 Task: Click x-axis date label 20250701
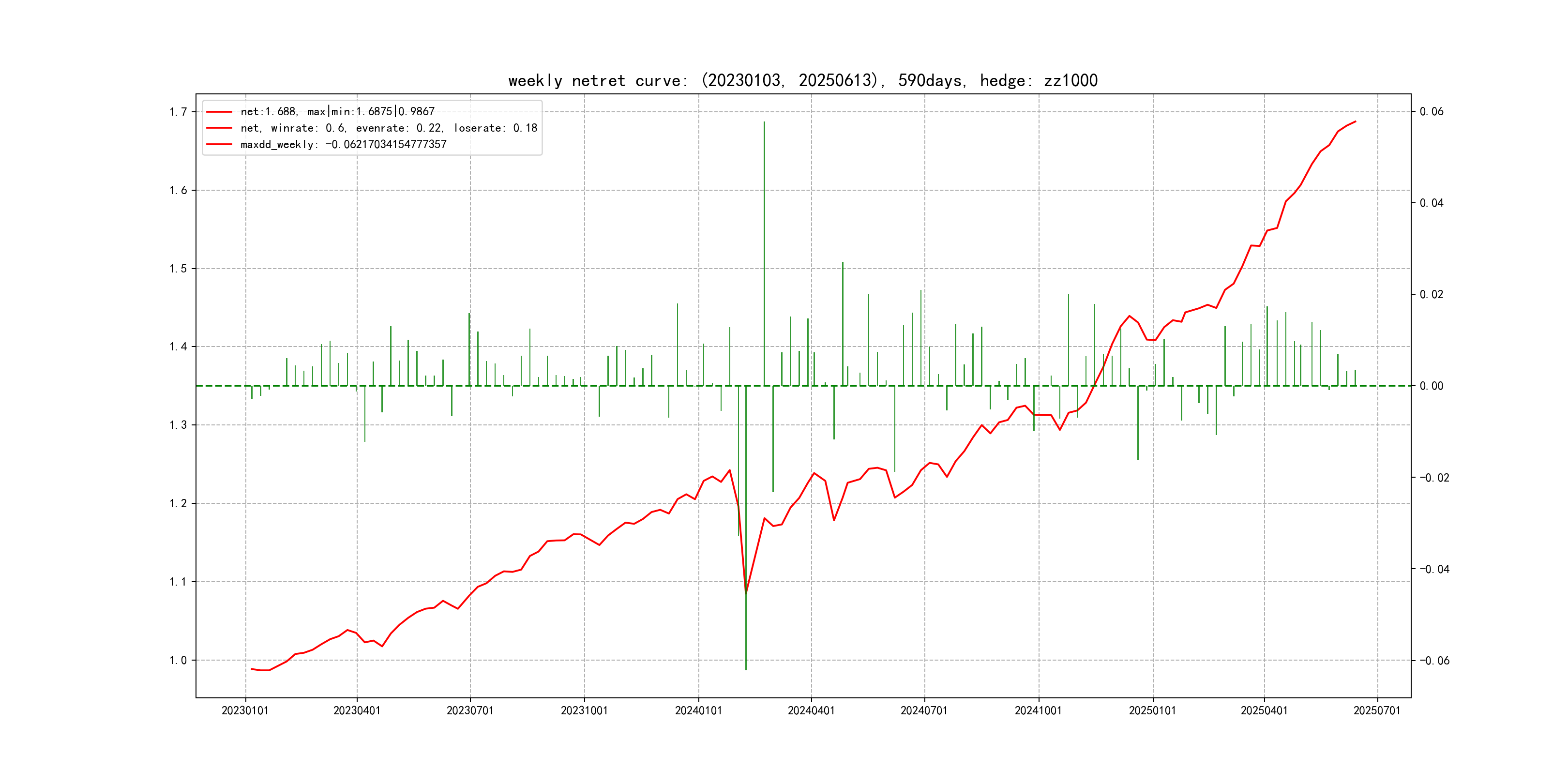tap(1377, 710)
